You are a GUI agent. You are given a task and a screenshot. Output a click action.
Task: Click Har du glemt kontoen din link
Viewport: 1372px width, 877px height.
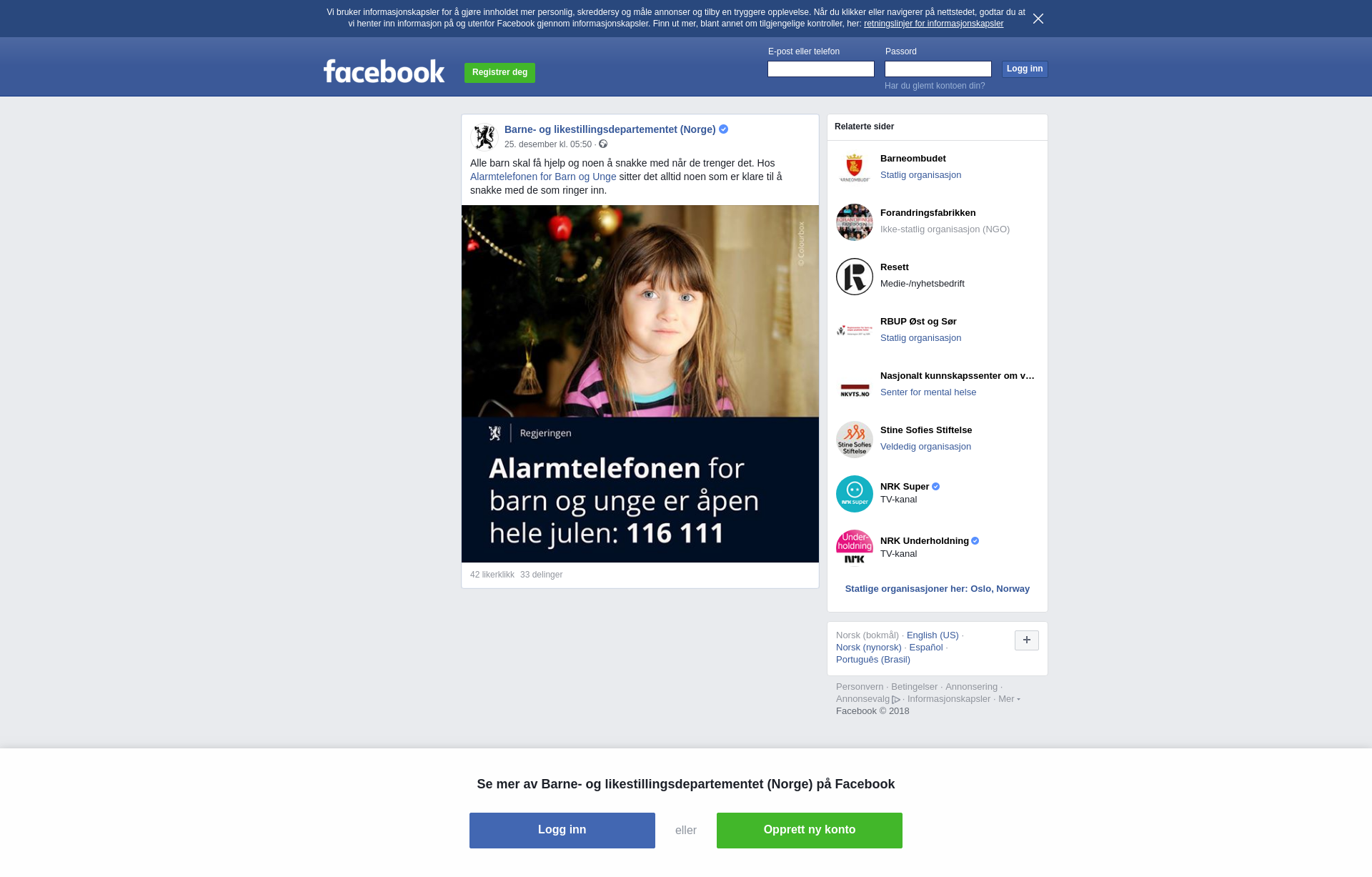934,86
